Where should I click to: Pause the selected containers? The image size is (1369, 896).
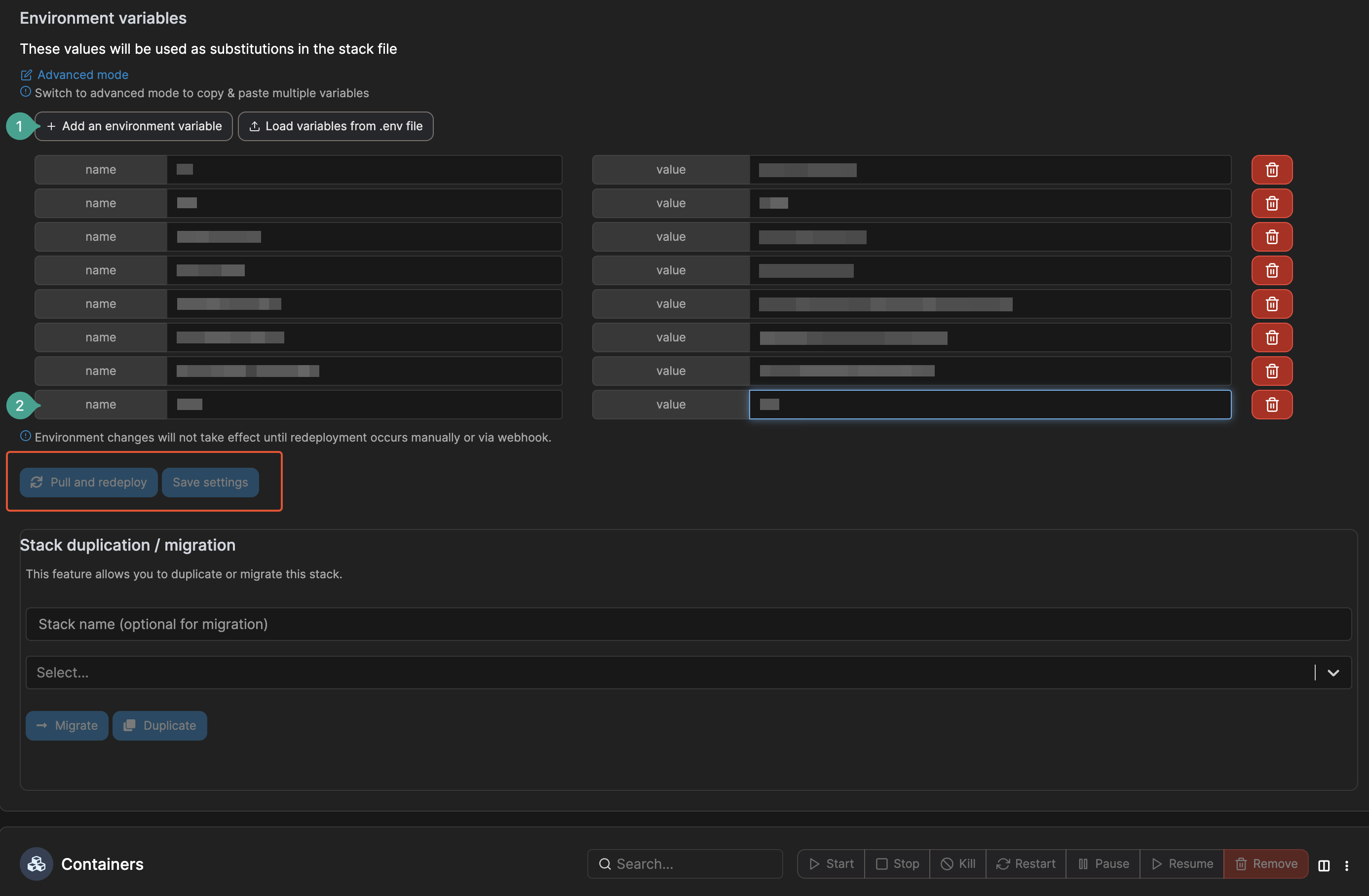click(x=1103, y=864)
